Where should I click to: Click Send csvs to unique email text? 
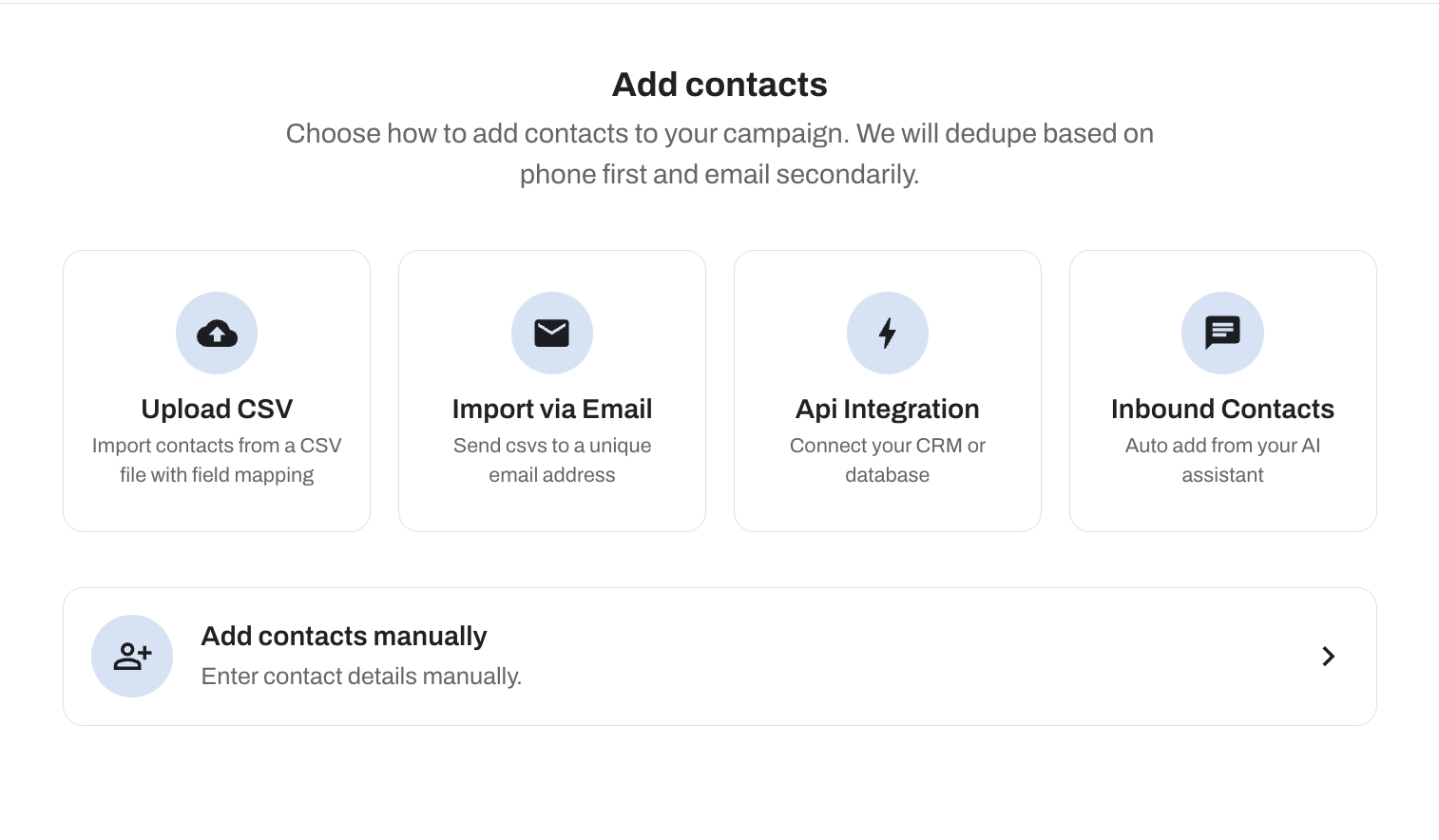coord(552,460)
